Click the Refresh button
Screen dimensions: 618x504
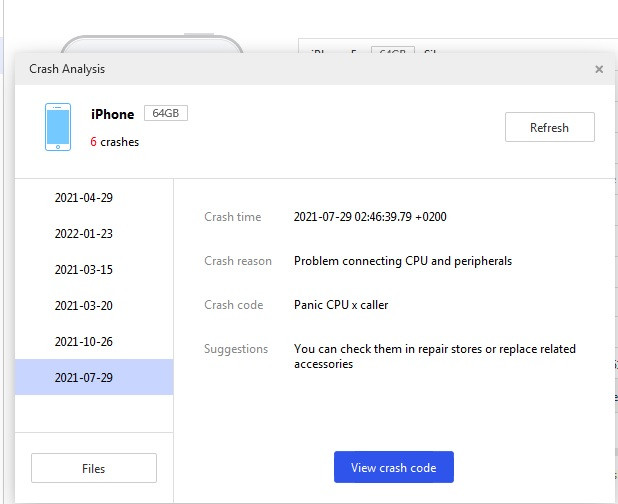tap(549, 127)
